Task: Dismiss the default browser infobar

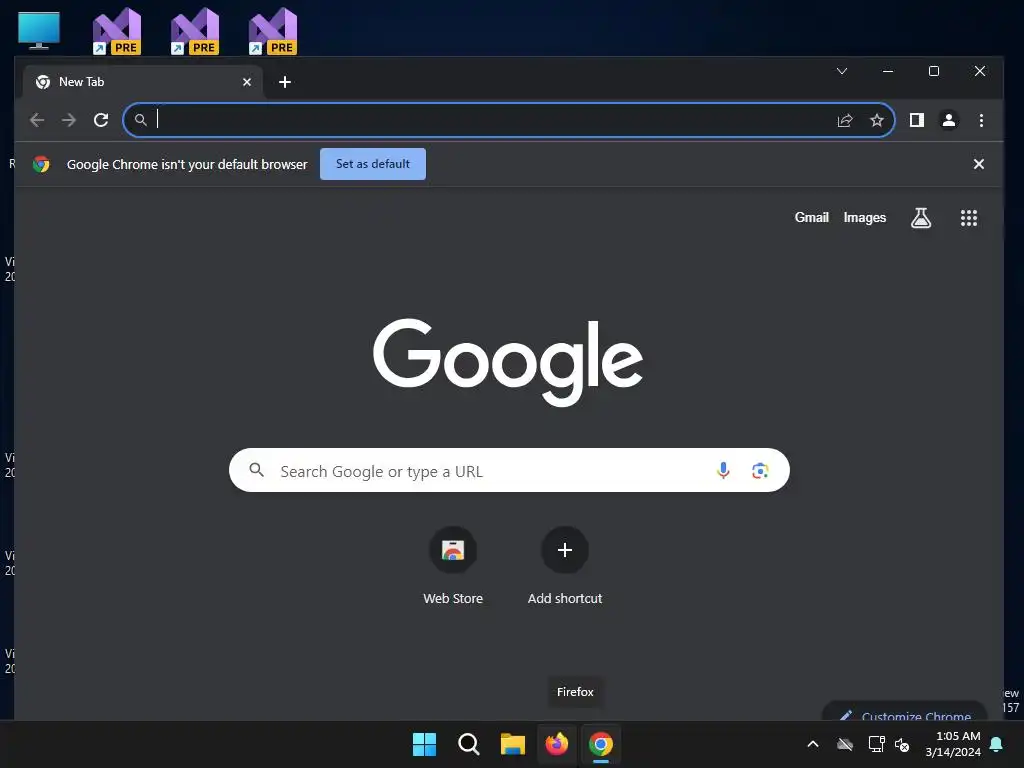Action: pos(978,164)
